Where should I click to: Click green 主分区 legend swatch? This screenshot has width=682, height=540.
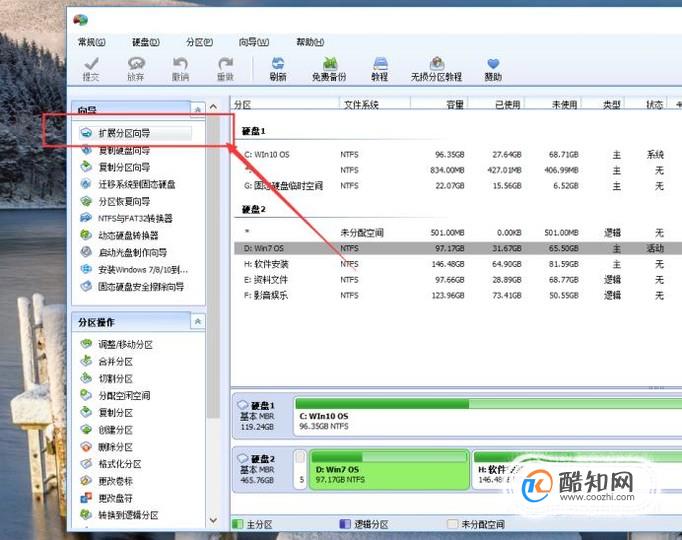tap(237, 524)
